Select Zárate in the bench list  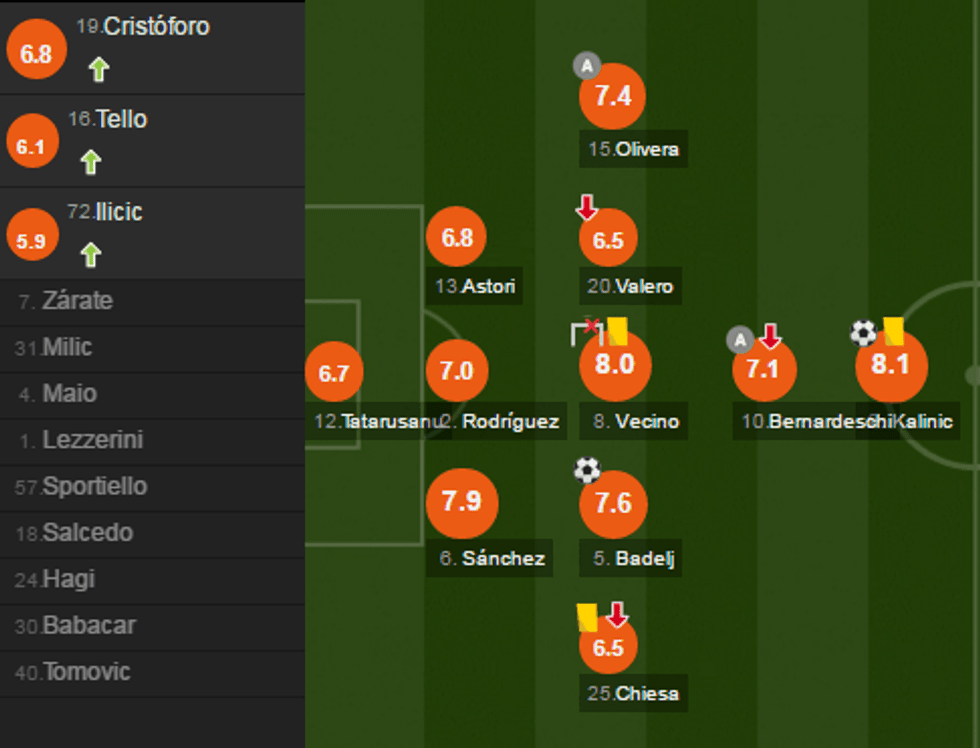77,301
